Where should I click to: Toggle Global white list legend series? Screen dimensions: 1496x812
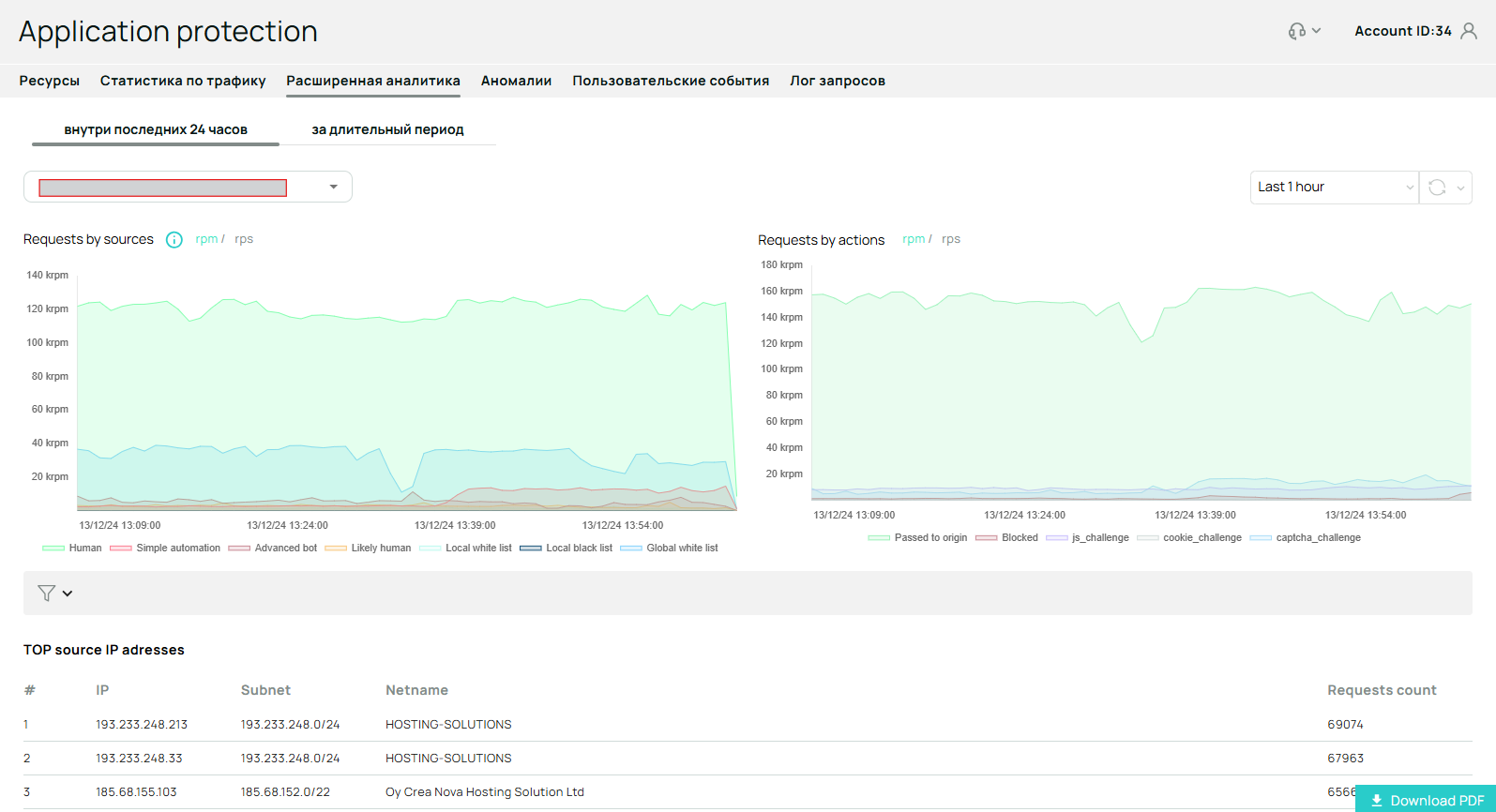[x=670, y=548]
